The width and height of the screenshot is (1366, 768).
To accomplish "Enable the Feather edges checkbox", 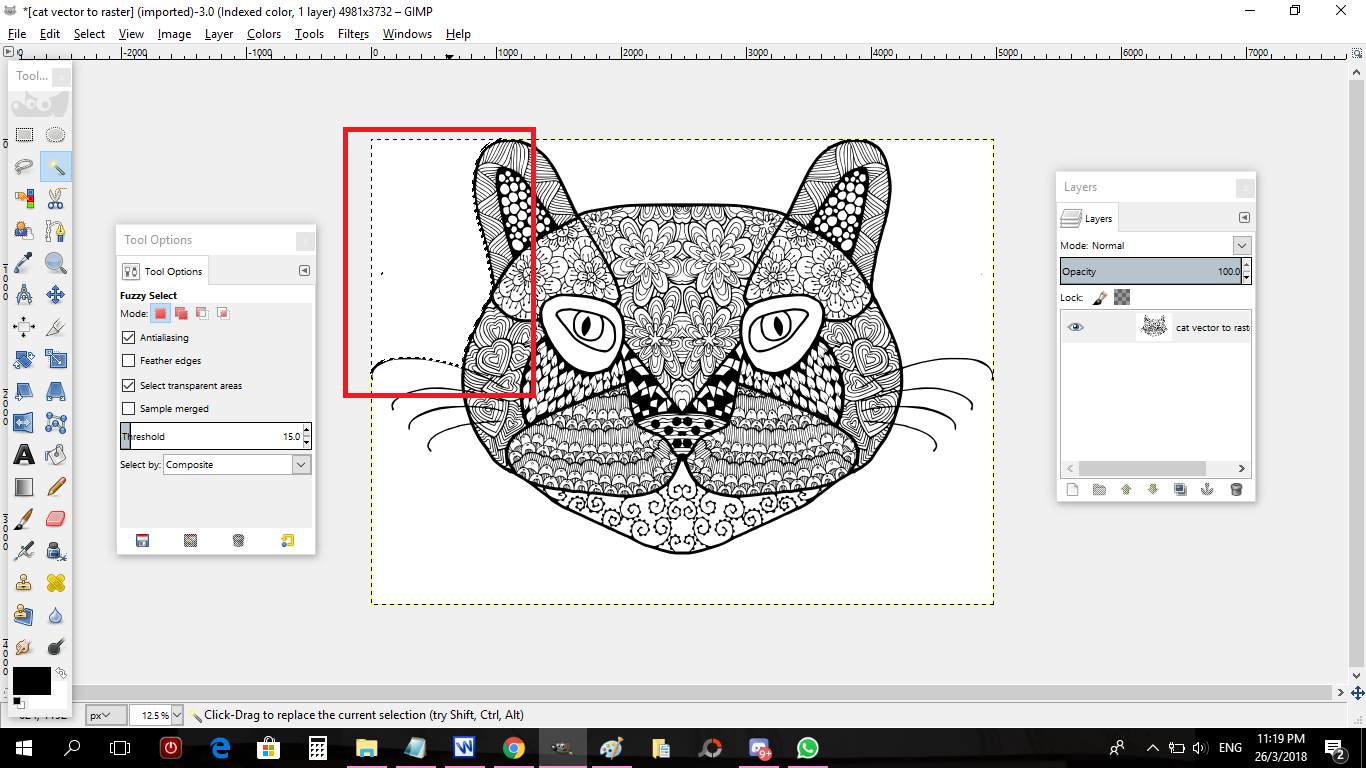I will (x=128, y=361).
